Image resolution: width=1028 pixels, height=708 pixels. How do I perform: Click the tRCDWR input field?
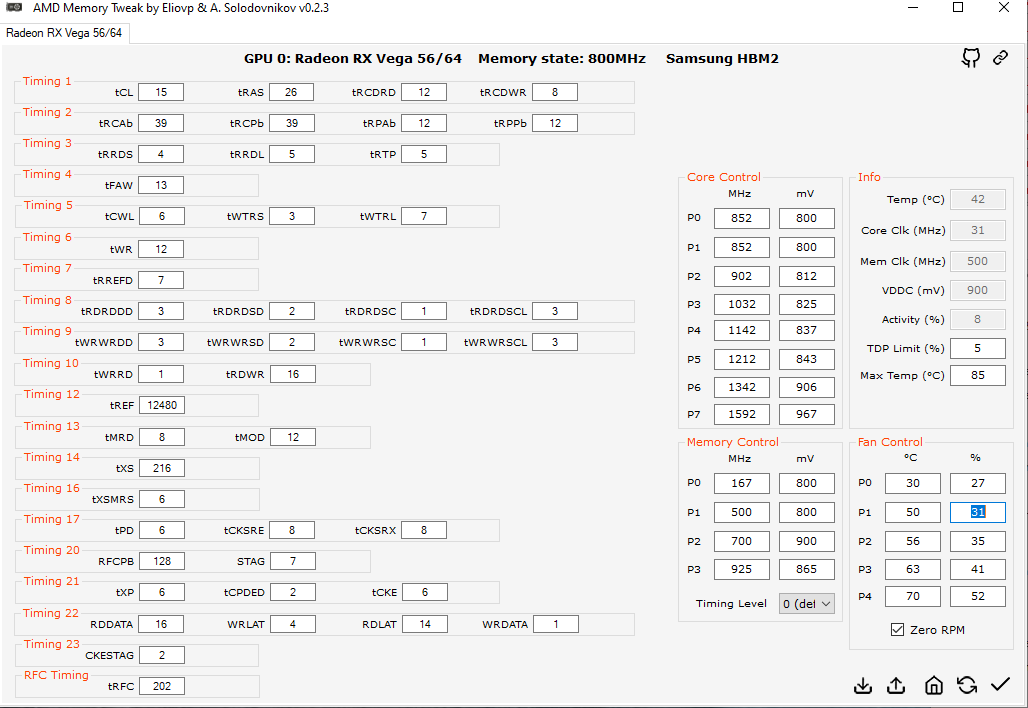[555, 92]
